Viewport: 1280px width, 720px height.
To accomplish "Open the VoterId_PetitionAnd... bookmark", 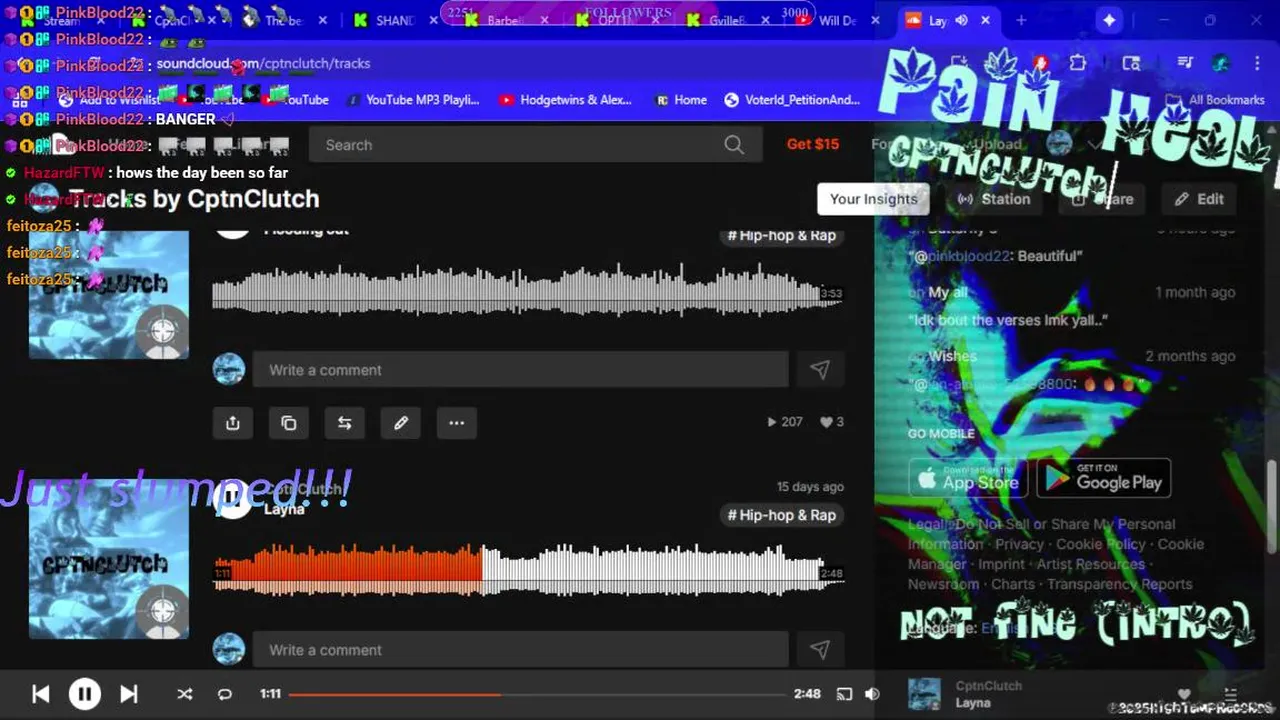I will (791, 100).
